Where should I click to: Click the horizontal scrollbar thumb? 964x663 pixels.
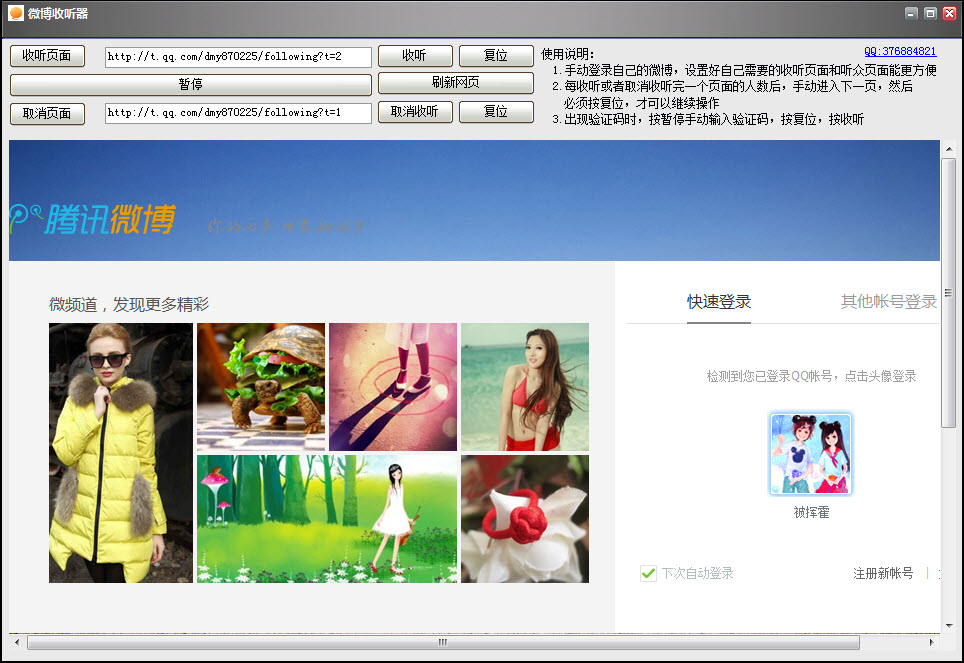443,643
